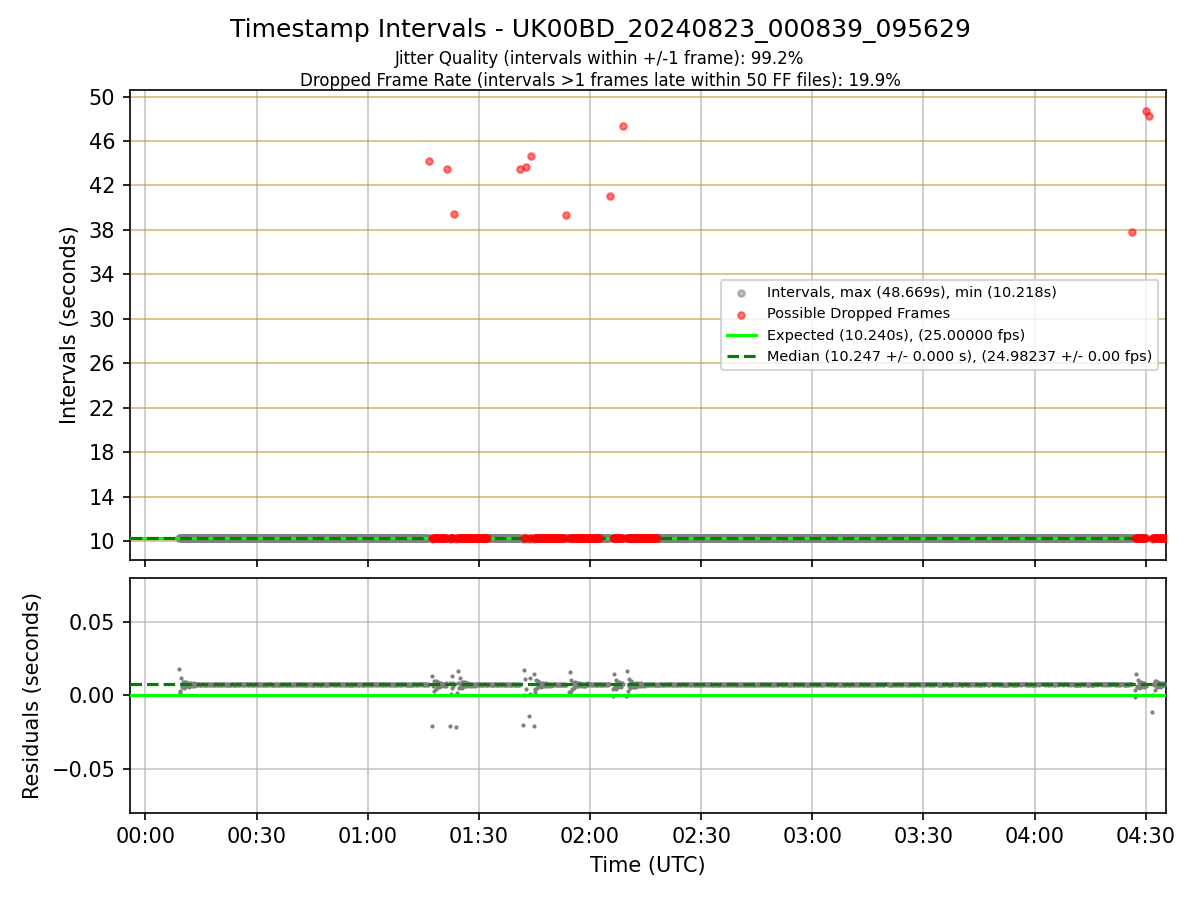The width and height of the screenshot is (1200, 900).
Task: Click the red outlier near 47 seconds after 02:00
Action: coord(623,126)
